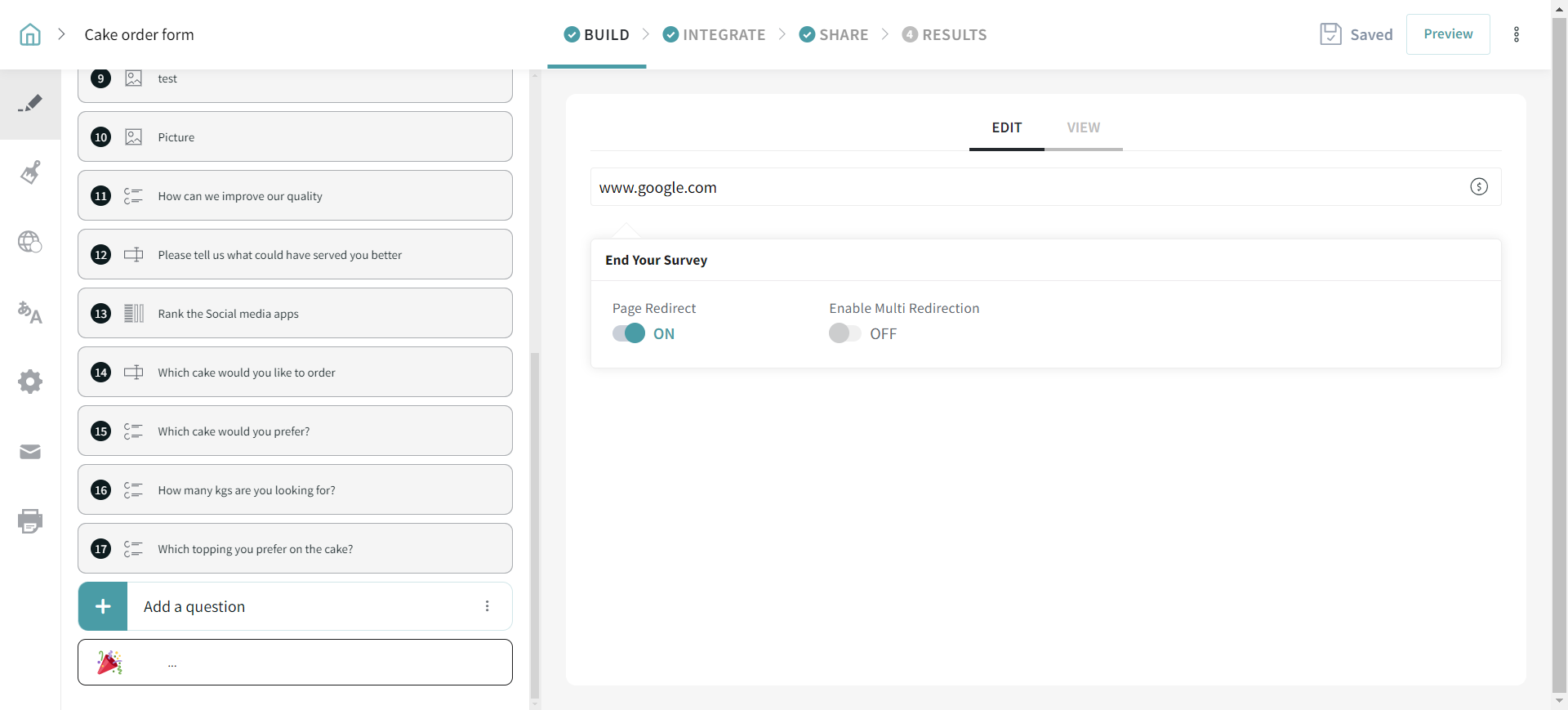Open the email envelope icon in the sidebar
This screenshot has height=710, width=1568.
tap(30, 452)
